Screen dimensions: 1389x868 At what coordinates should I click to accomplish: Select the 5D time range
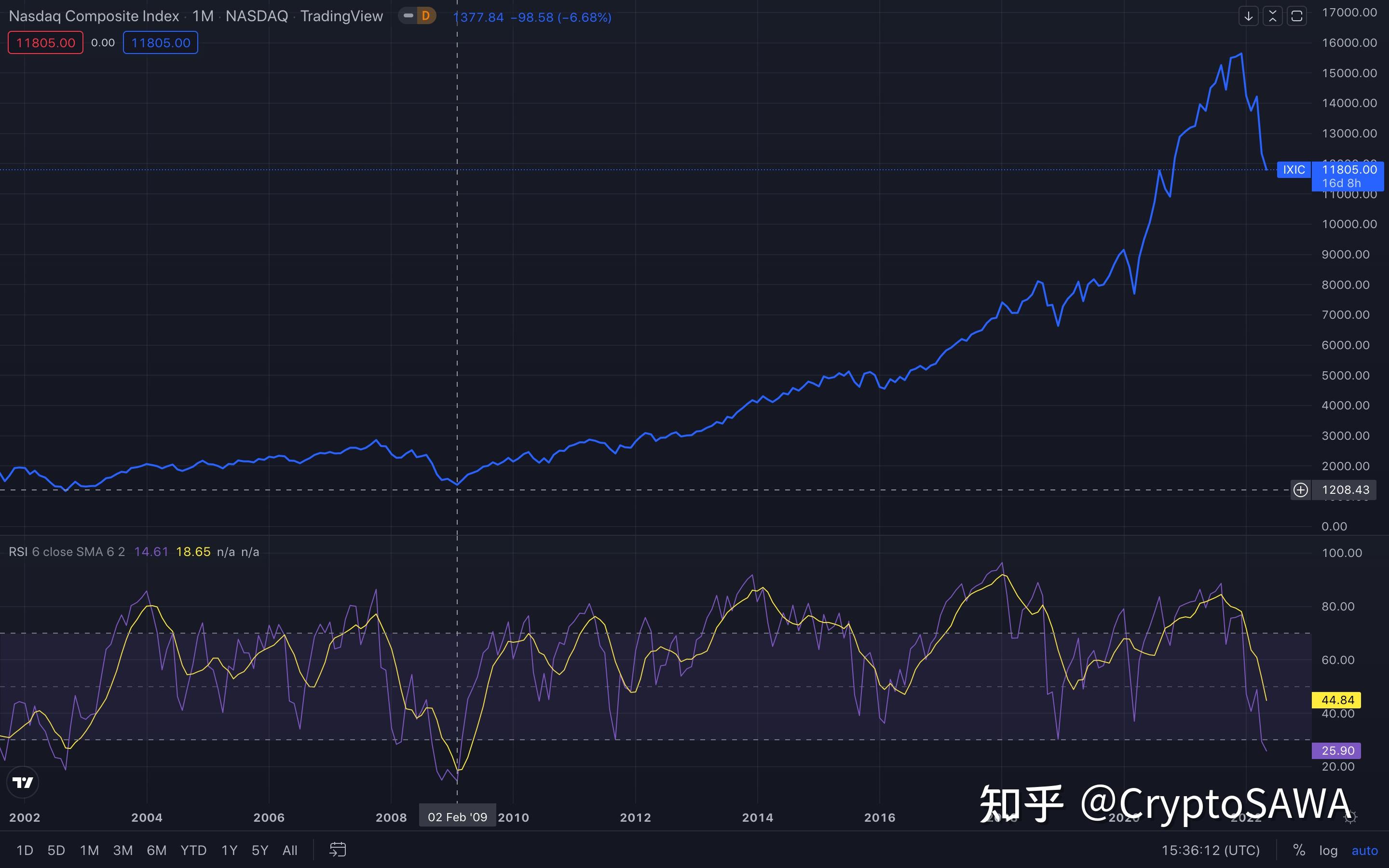click(x=56, y=850)
